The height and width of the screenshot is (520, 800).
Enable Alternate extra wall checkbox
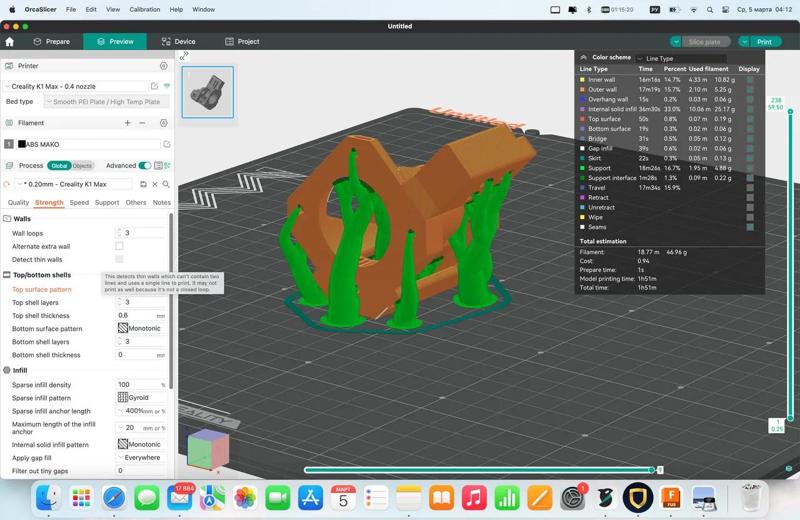(x=119, y=246)
